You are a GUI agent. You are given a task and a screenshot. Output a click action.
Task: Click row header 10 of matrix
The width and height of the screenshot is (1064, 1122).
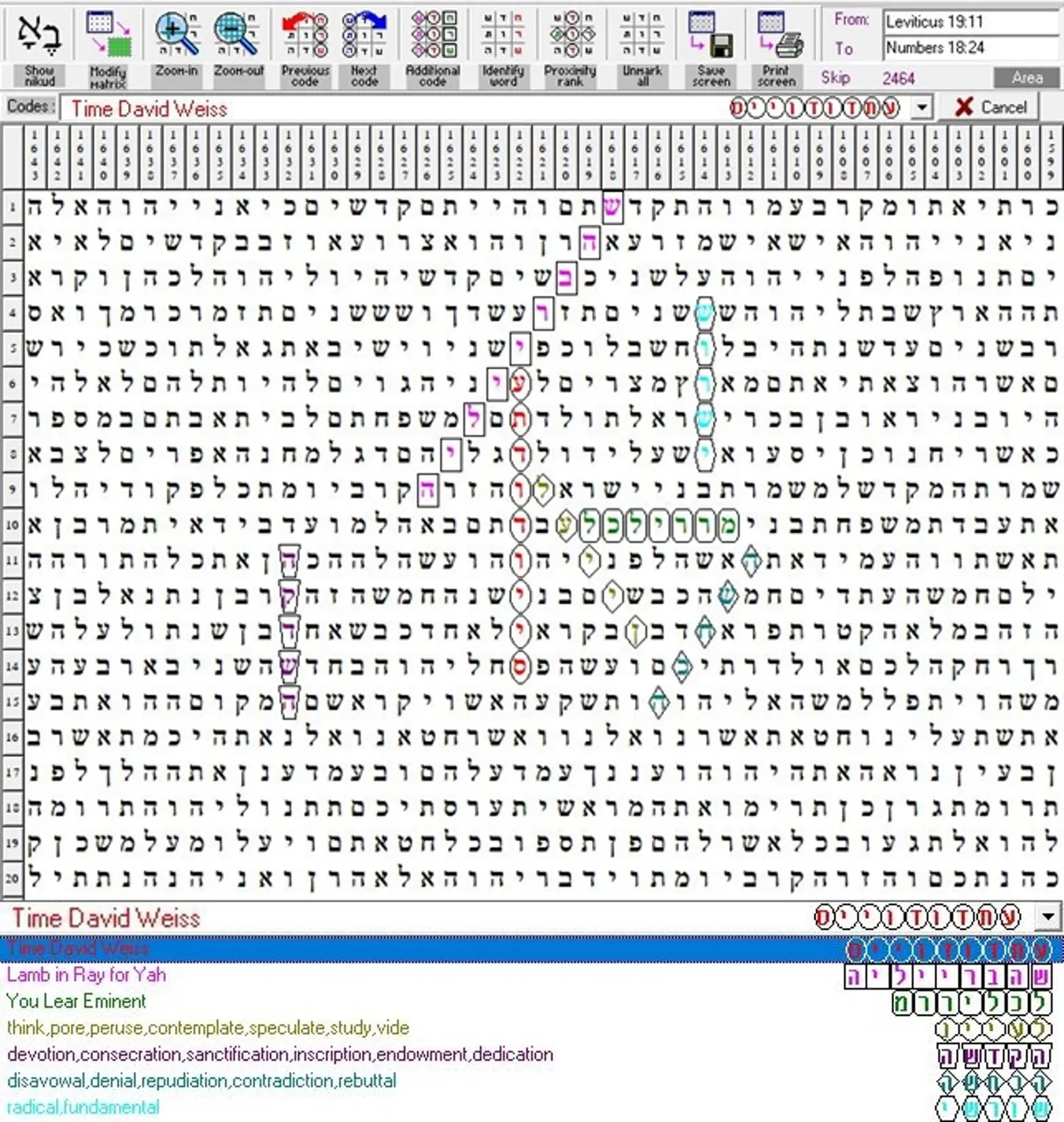click(12, 525)
